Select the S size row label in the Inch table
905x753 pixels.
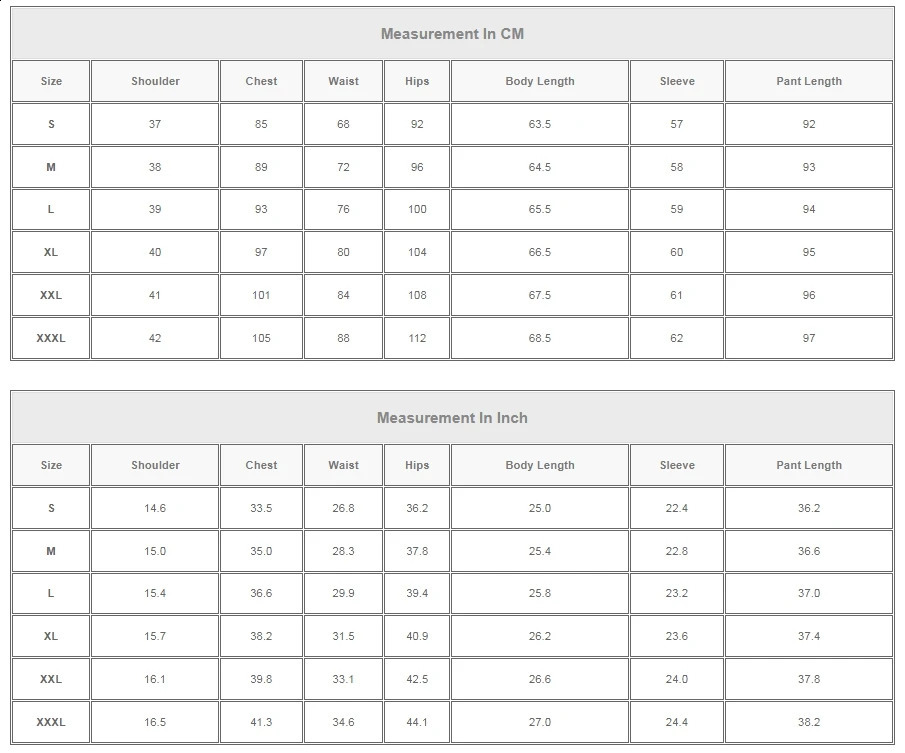pos(51,508)
